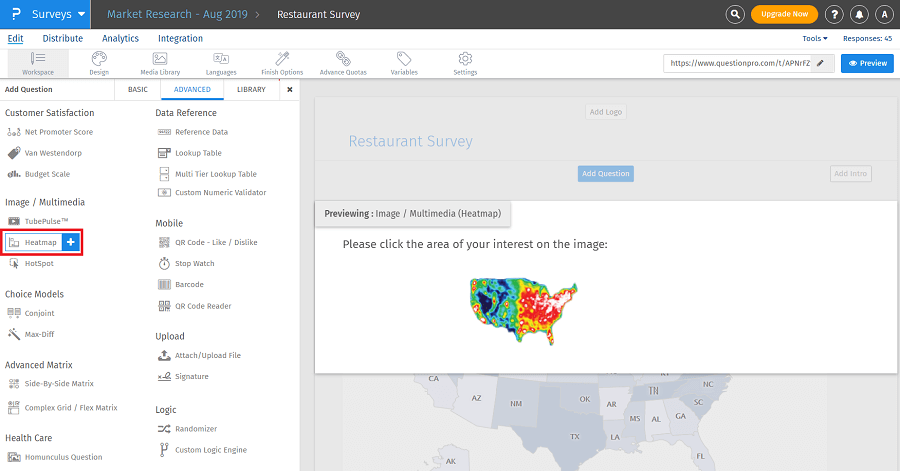Click the pencil edit icon beside survey URL
The width and height of the screenshot is (900, 471).
[x=820, y=63]
